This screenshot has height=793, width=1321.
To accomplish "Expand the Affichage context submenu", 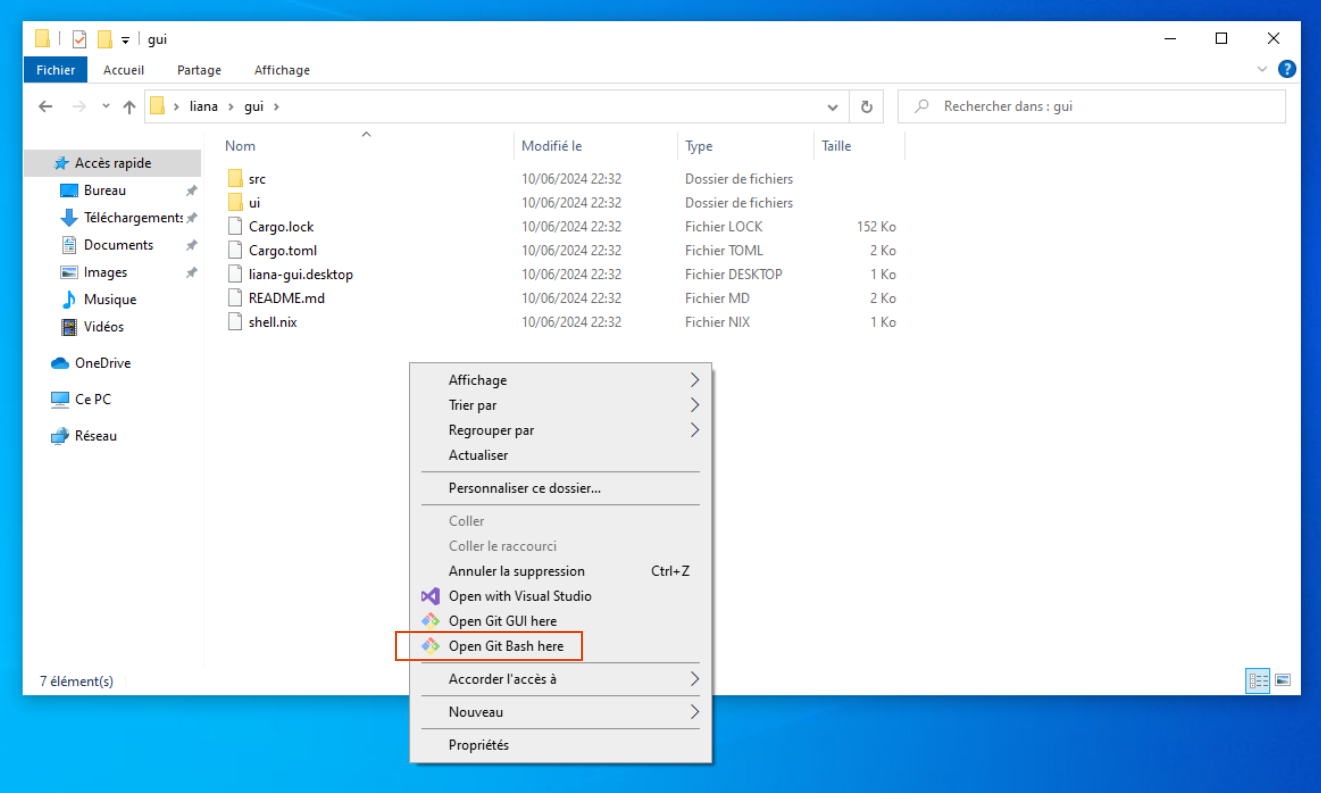I will tap(561, 380).
